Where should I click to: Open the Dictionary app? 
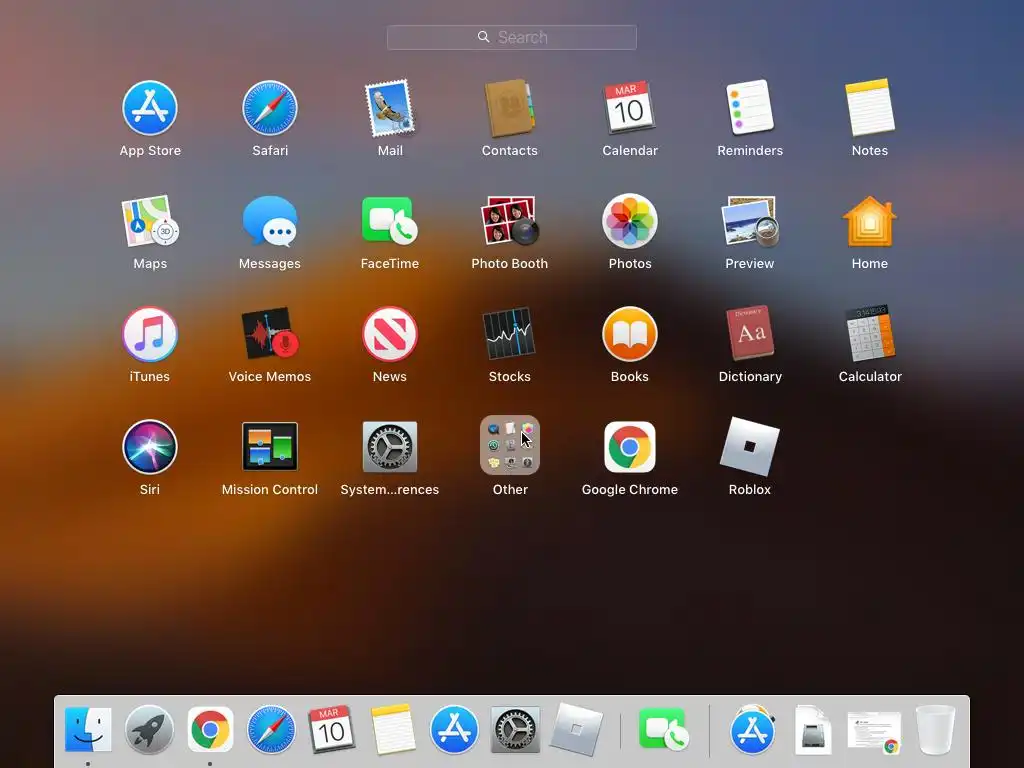[750, 334]
